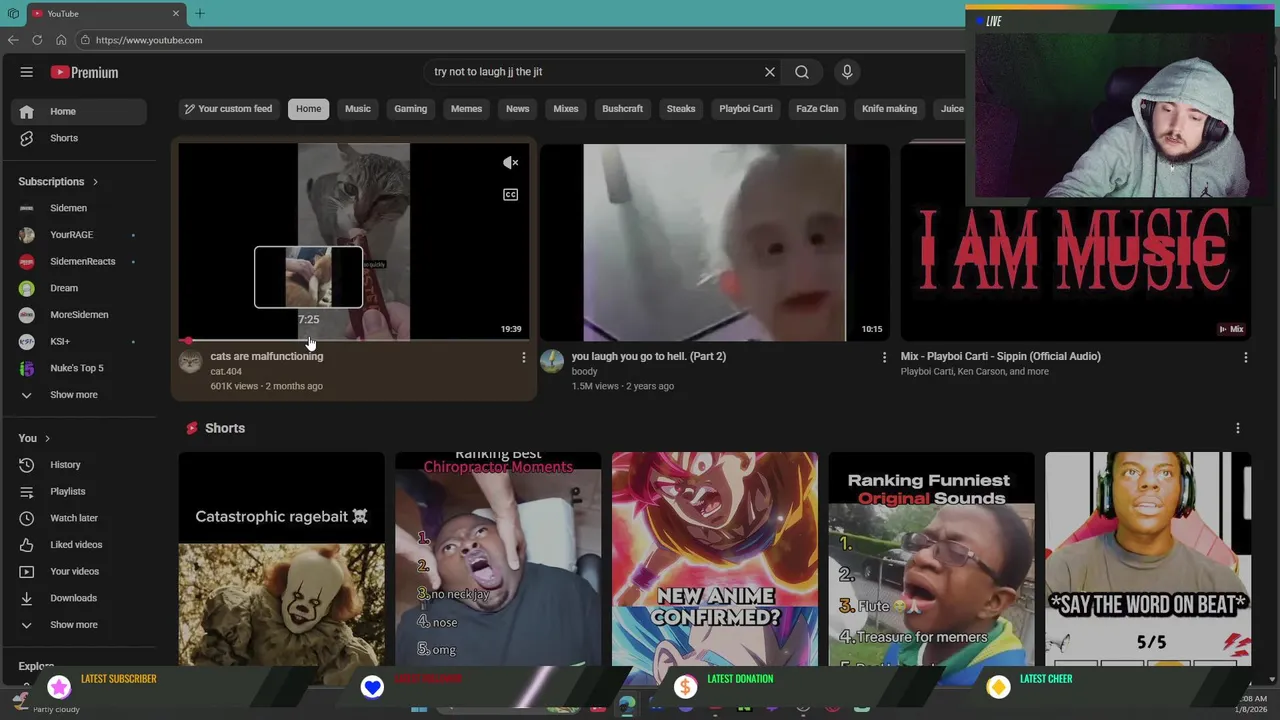Go back in the browser
The width and height of the screenshot is (1280, 720).
(x=13, y=40)
